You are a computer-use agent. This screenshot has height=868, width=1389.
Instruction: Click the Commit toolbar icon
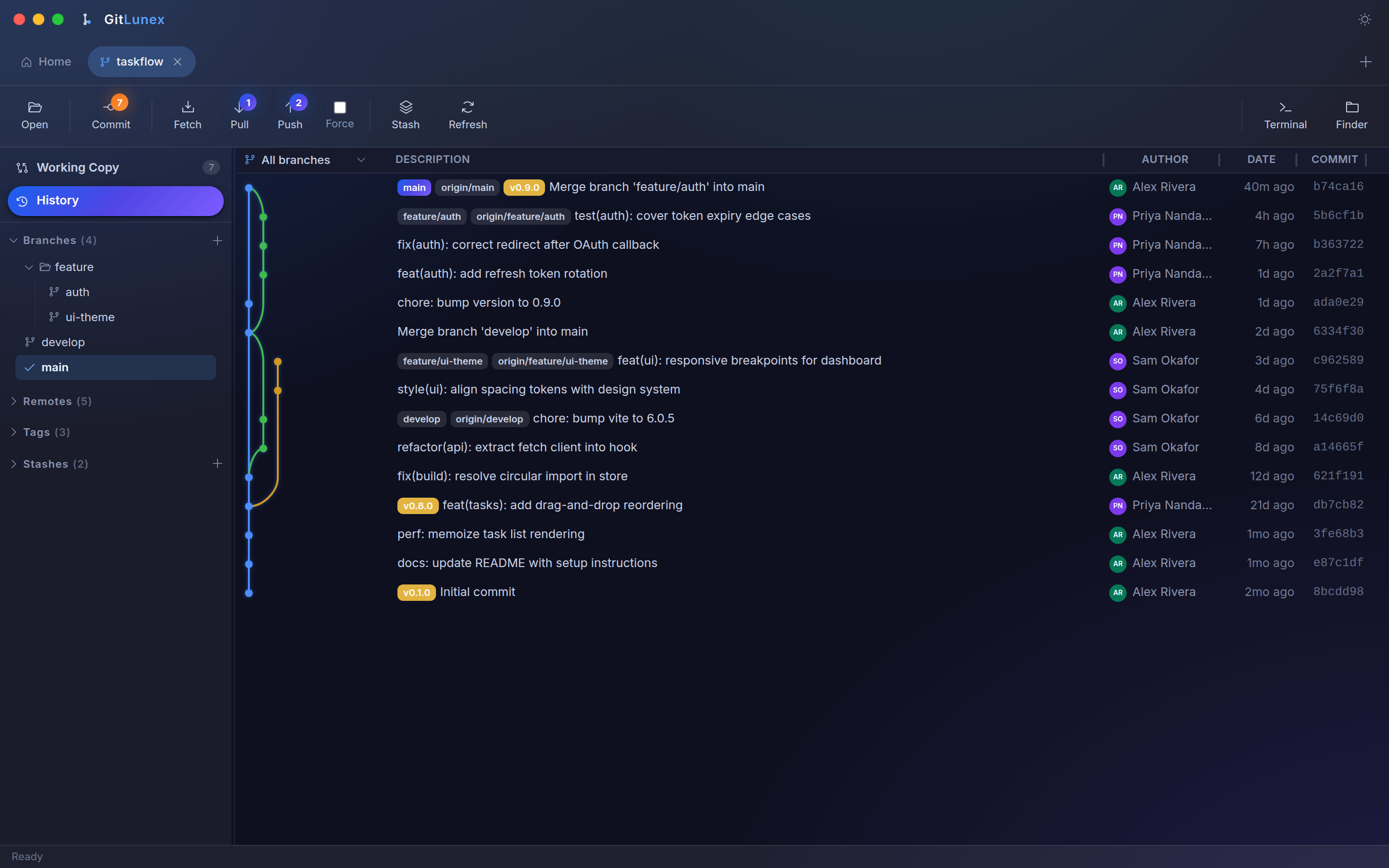(111, 115)
